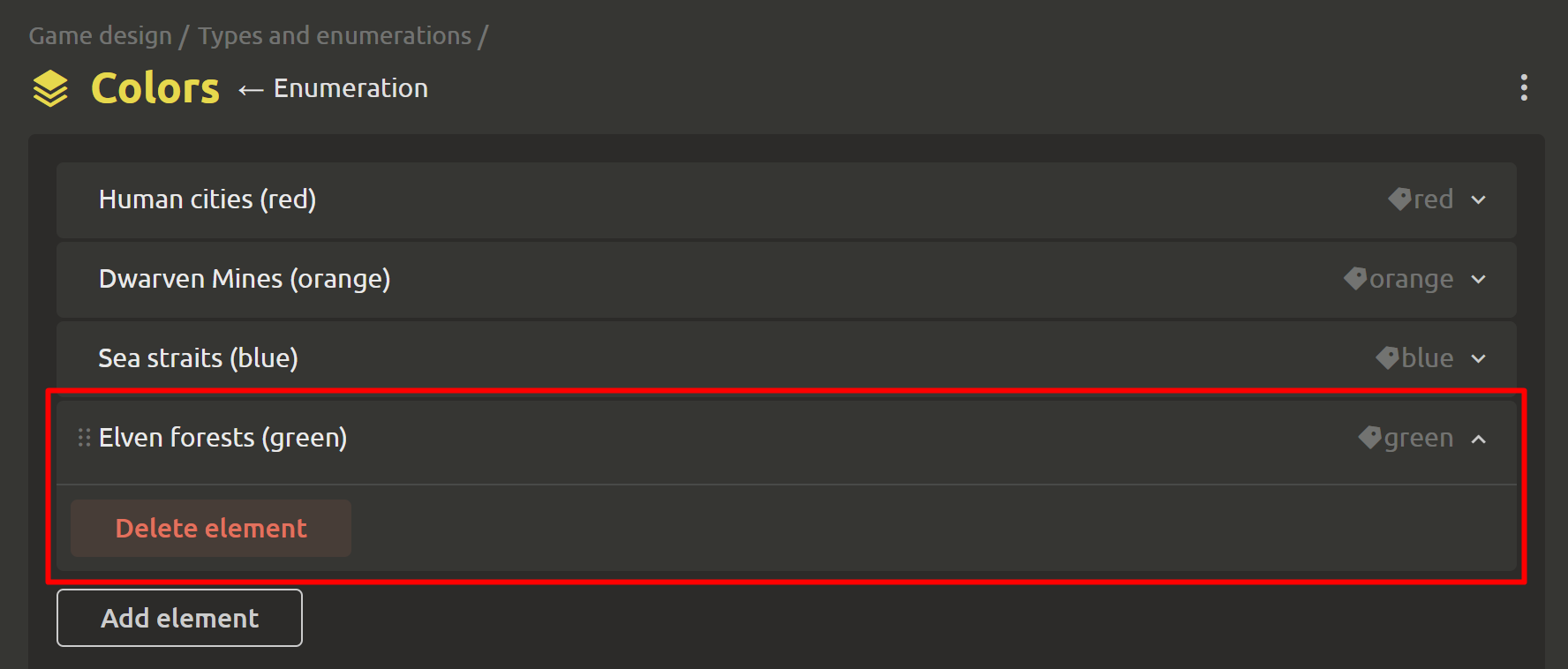The image size is (1568, 669).
Task: Collapse the Elven forests (green) chevron
Action: pos(1479,439)
